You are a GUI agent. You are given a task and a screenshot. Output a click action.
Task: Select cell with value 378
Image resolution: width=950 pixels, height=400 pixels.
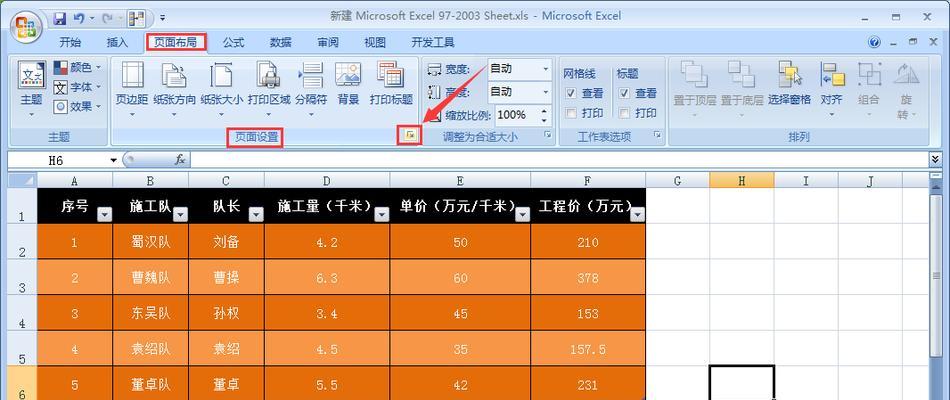[588, 278]
